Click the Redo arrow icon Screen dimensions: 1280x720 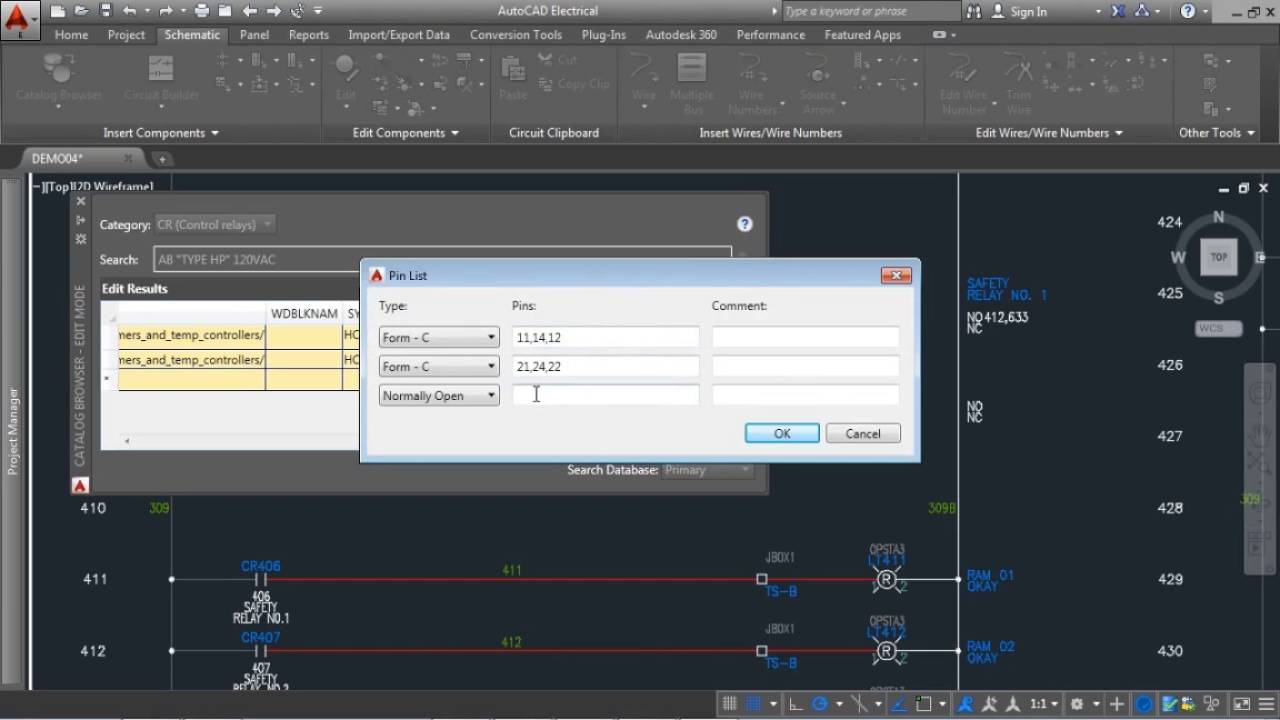165,11
